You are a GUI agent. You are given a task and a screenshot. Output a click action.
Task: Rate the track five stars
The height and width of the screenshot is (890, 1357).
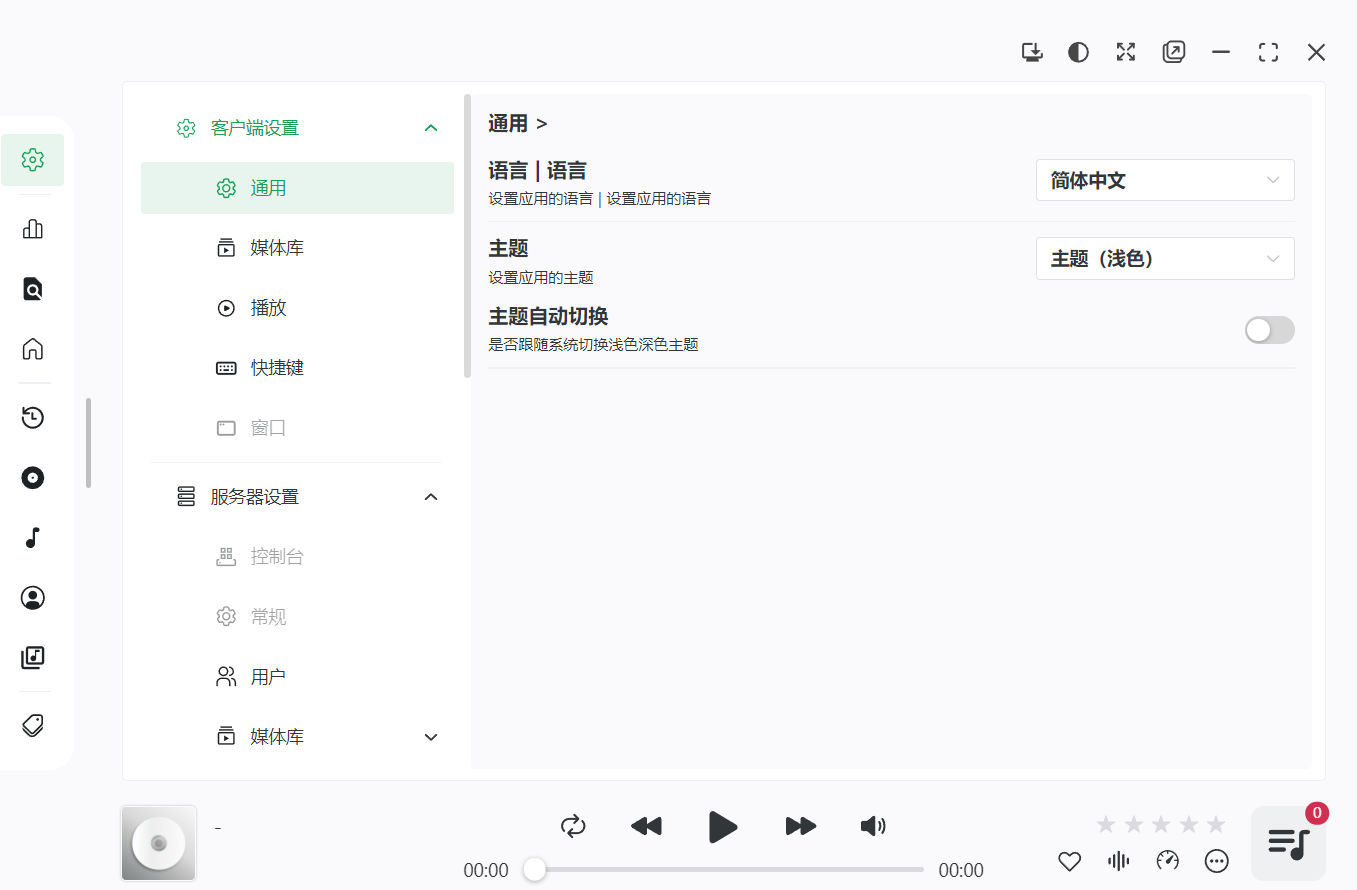(x=1215, y=823)
